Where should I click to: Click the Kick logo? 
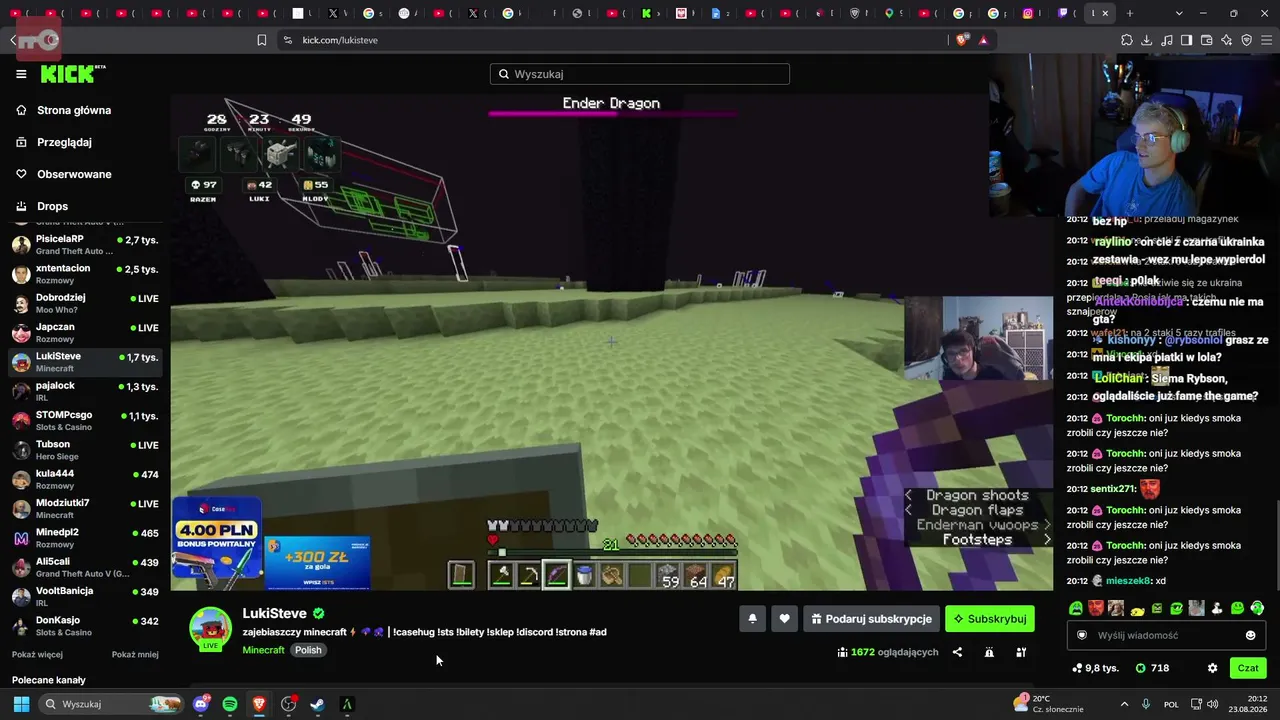[x=73, y=74]
